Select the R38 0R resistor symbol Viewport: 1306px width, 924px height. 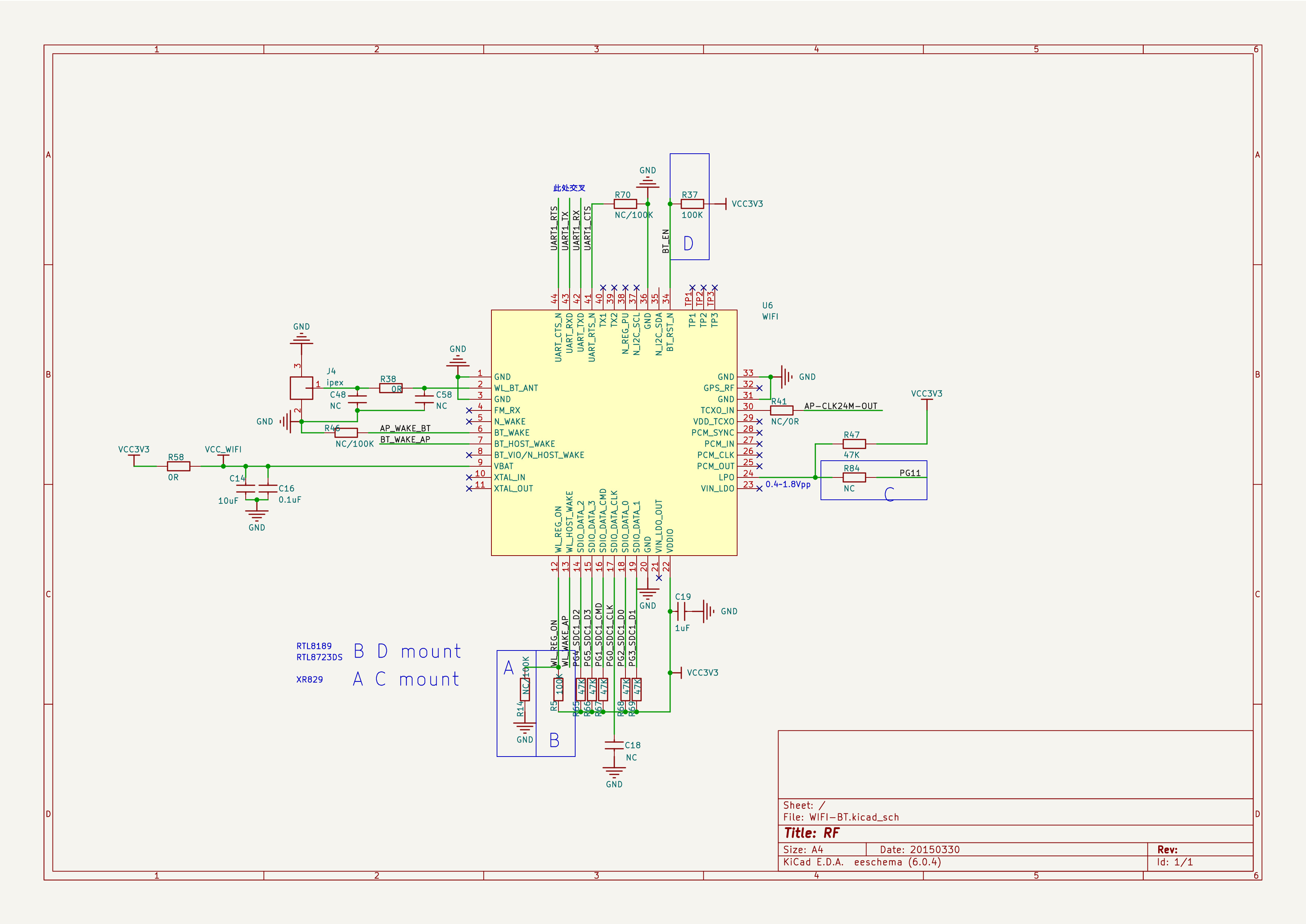click(391, 388)
